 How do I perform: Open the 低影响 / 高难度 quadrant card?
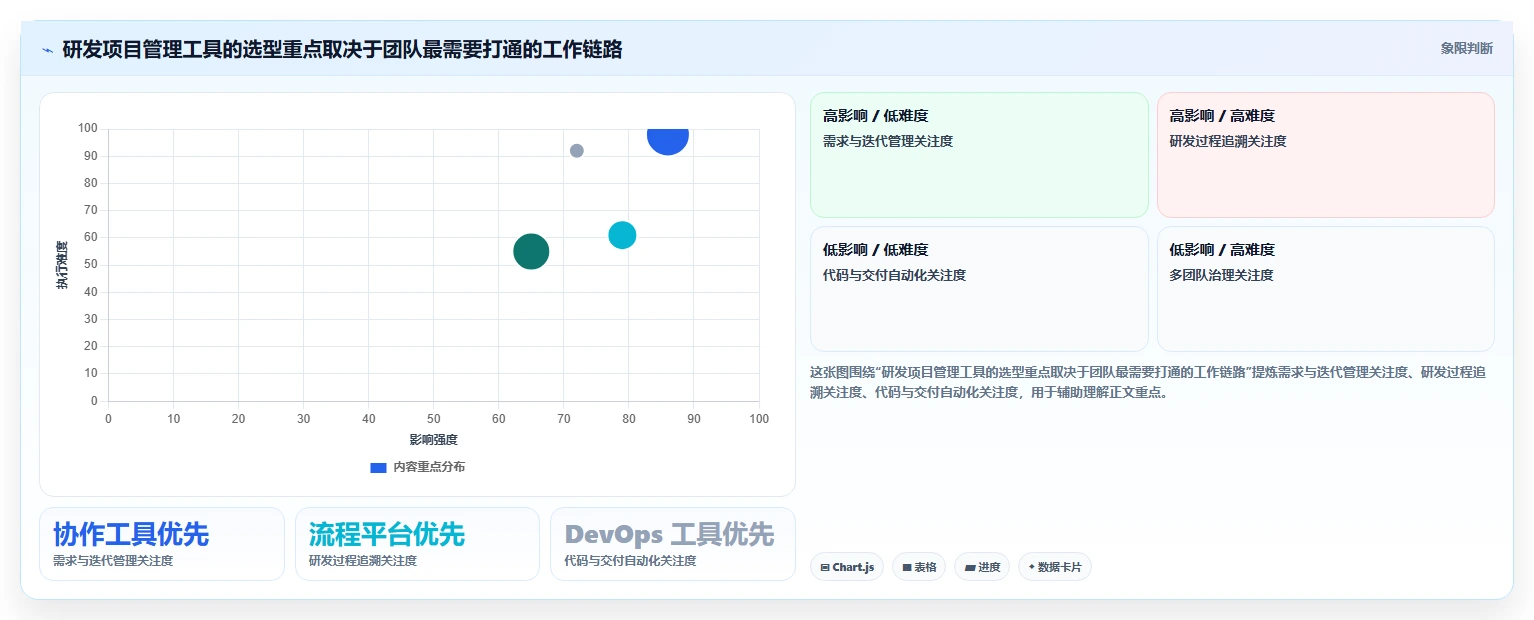point(1325,289)
